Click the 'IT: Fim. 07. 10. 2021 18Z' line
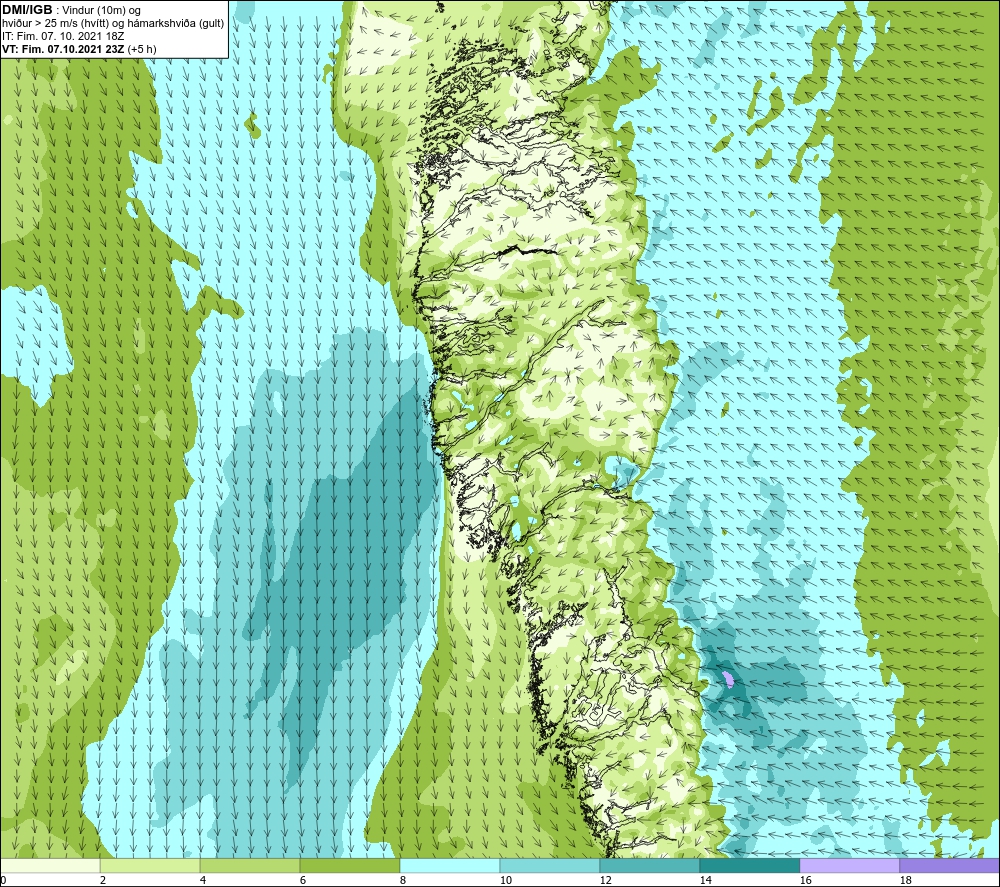This screenshot has height=887, width=1000. pos(63,36)
